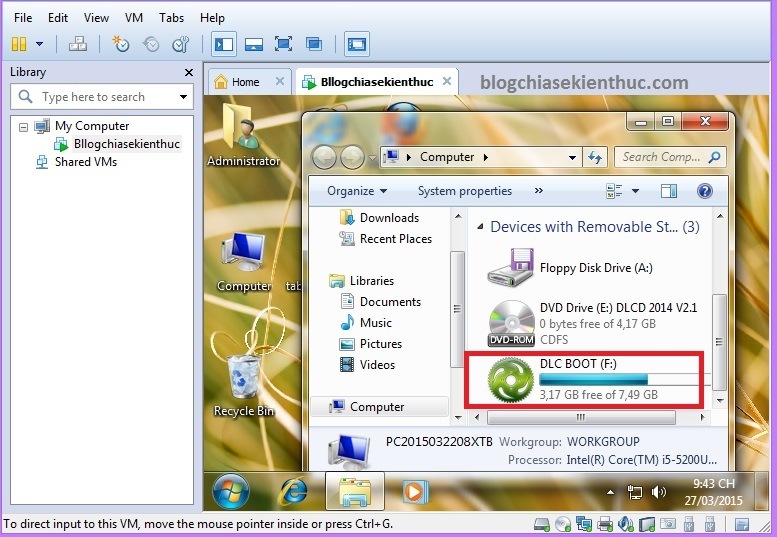Viewport: 777px width, 537px height.
Task: Select DVD Drive (E:) DLCD 2014
Action: (x=592, y=323)
